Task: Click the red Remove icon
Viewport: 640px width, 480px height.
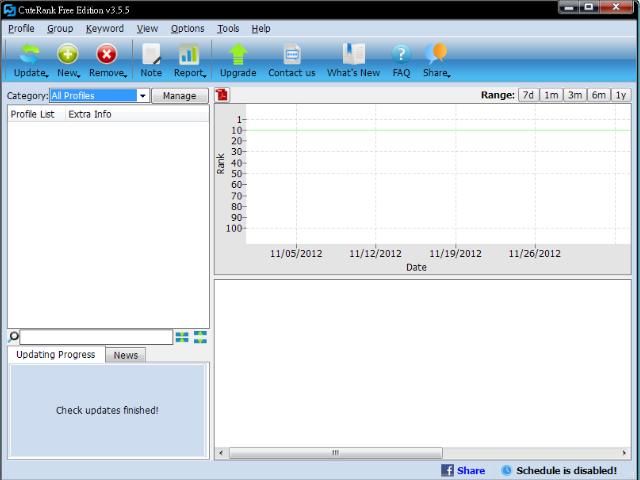Action: 106,55
